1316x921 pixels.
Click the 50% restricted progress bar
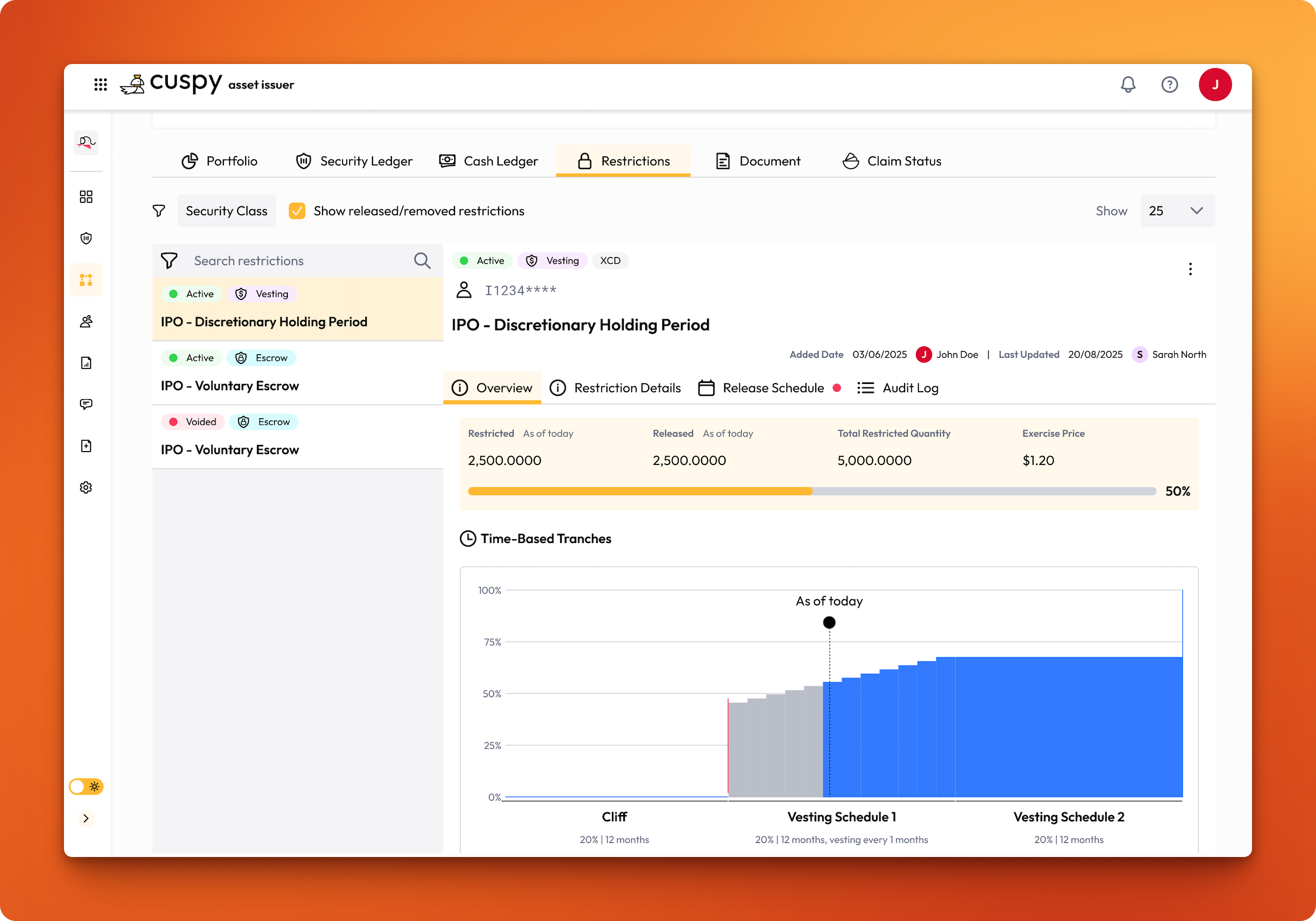(812, 492)
